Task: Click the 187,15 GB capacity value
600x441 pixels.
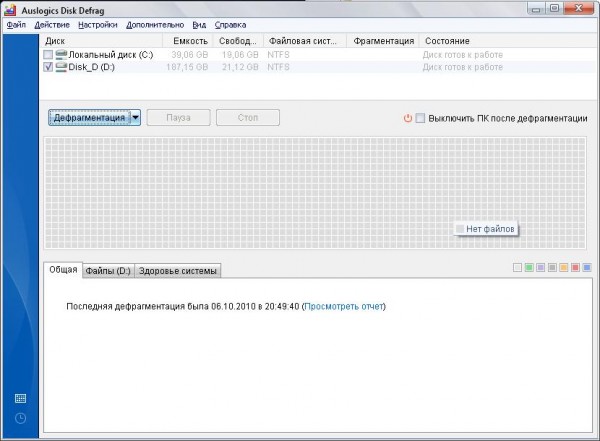Action: coord(187,67)
